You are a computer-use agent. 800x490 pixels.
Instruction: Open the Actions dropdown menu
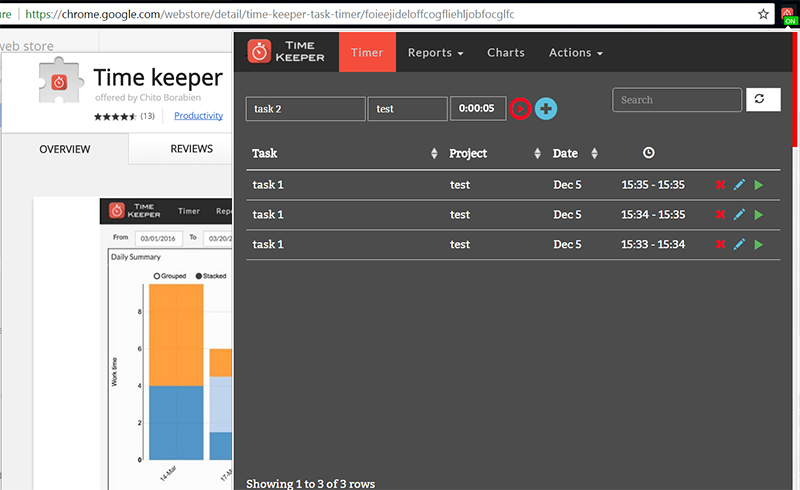576,53
